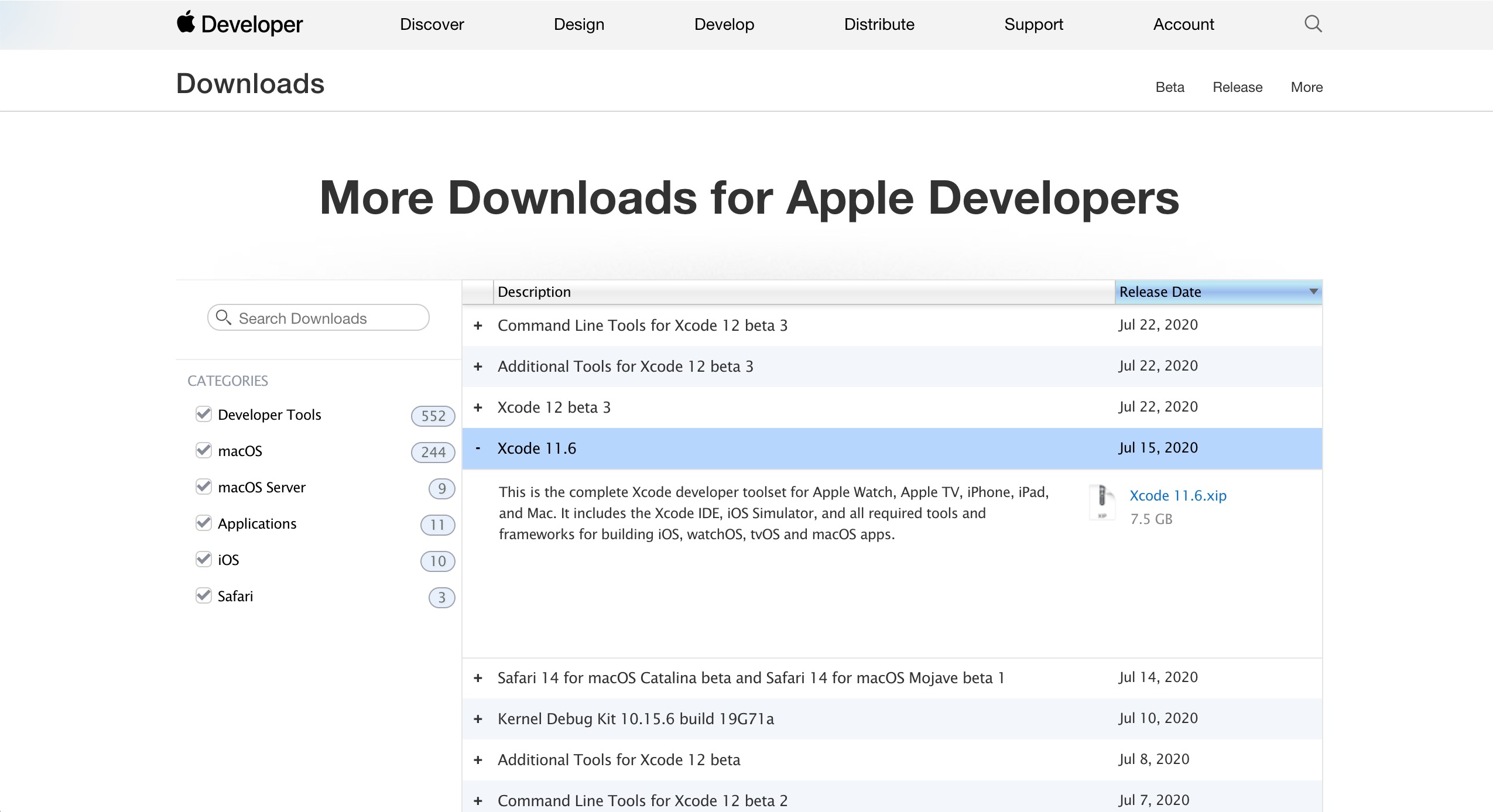Download the Xcode 11.6.xip link
This screenshot has height=812, width=1493.
click(x=1177, y=495)
